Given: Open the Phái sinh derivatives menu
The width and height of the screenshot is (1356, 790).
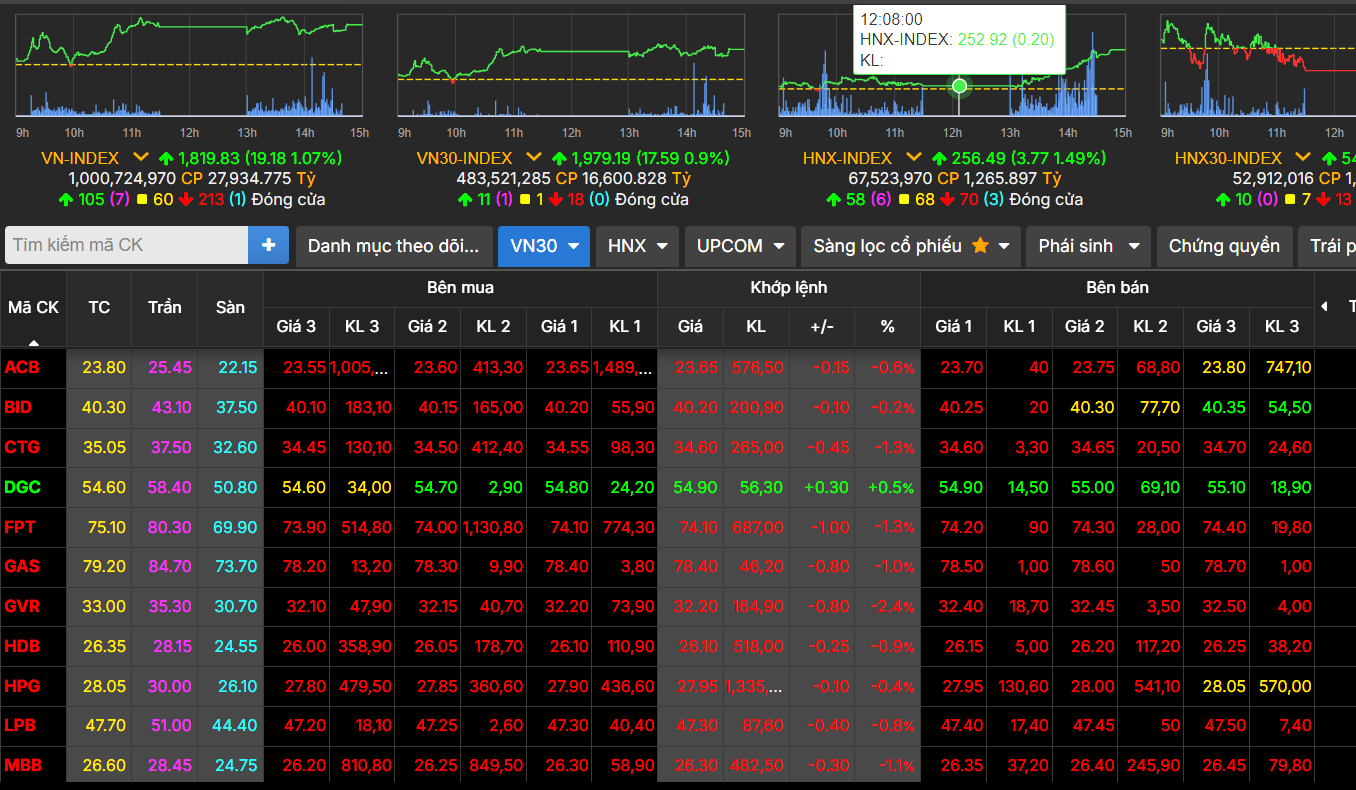Looking at the screenshot, I should pyautogui.click(x=1087, y=246).
